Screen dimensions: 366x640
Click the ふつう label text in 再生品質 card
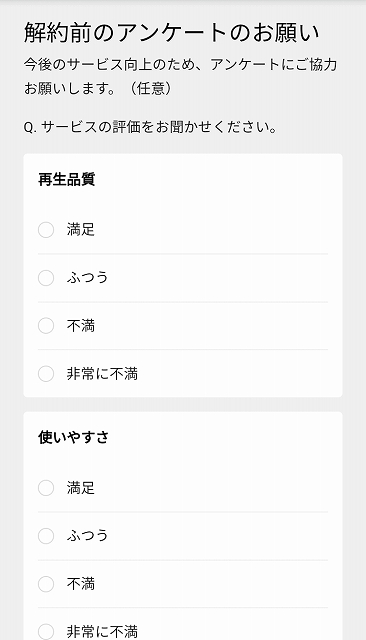(x=88, y=278)
